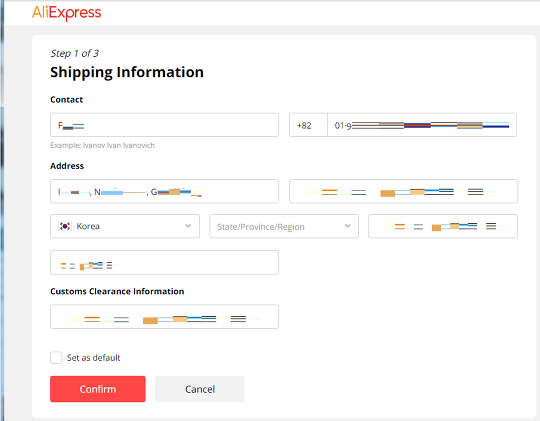Viewport: 540px width, 421px height.
Task: Click the Korea dropdown chevron arrow
Action: pos(188,226)
